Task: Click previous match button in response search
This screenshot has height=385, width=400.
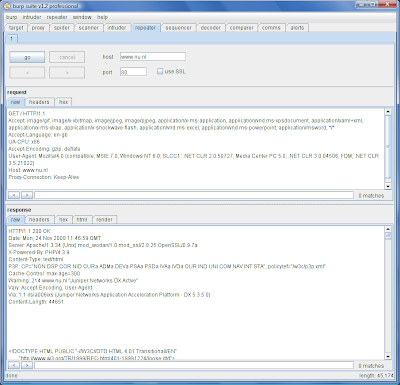Action: tap(14, 365)
